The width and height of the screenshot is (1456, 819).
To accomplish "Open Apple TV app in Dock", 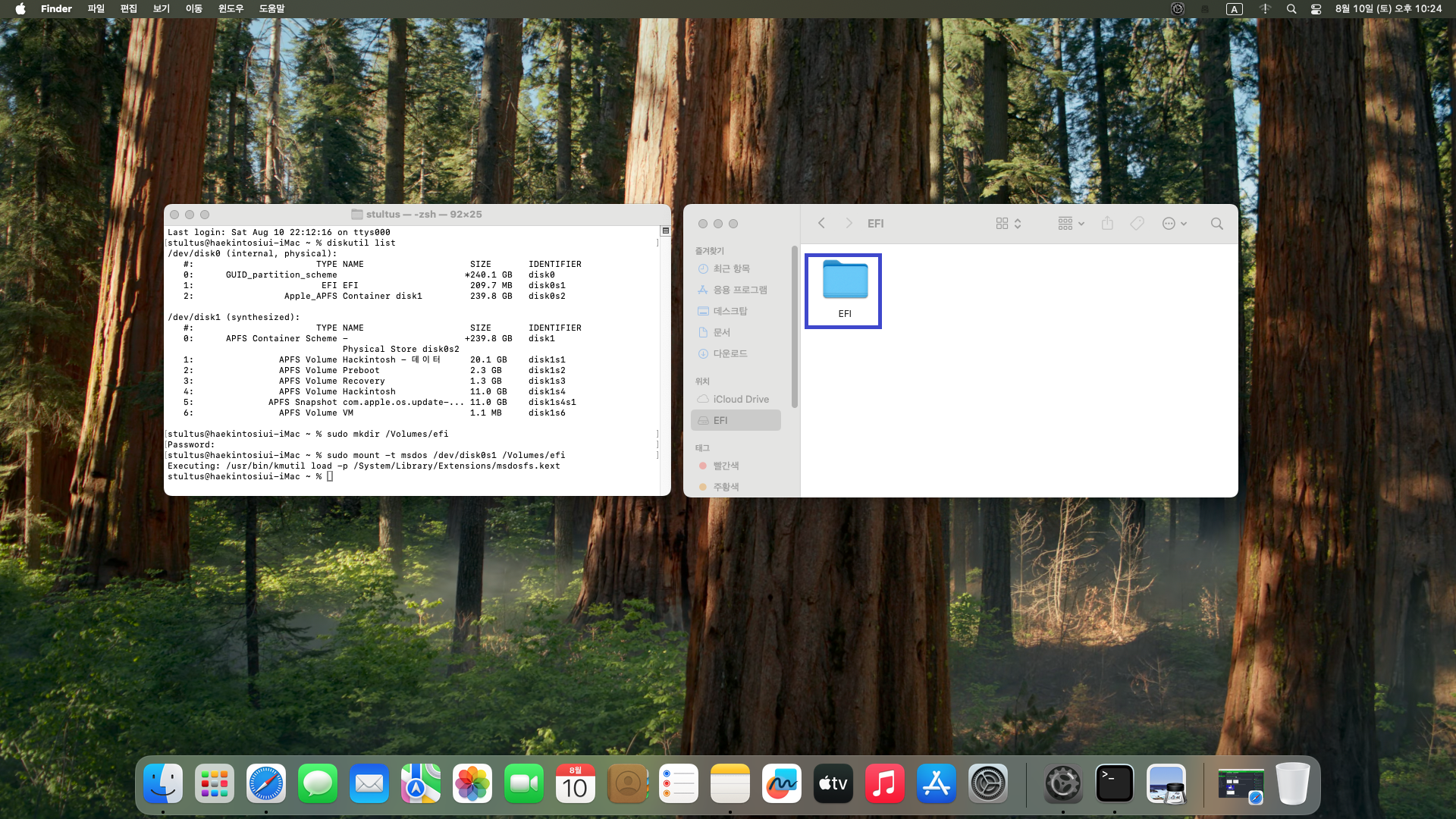I will tap(833, 783).
